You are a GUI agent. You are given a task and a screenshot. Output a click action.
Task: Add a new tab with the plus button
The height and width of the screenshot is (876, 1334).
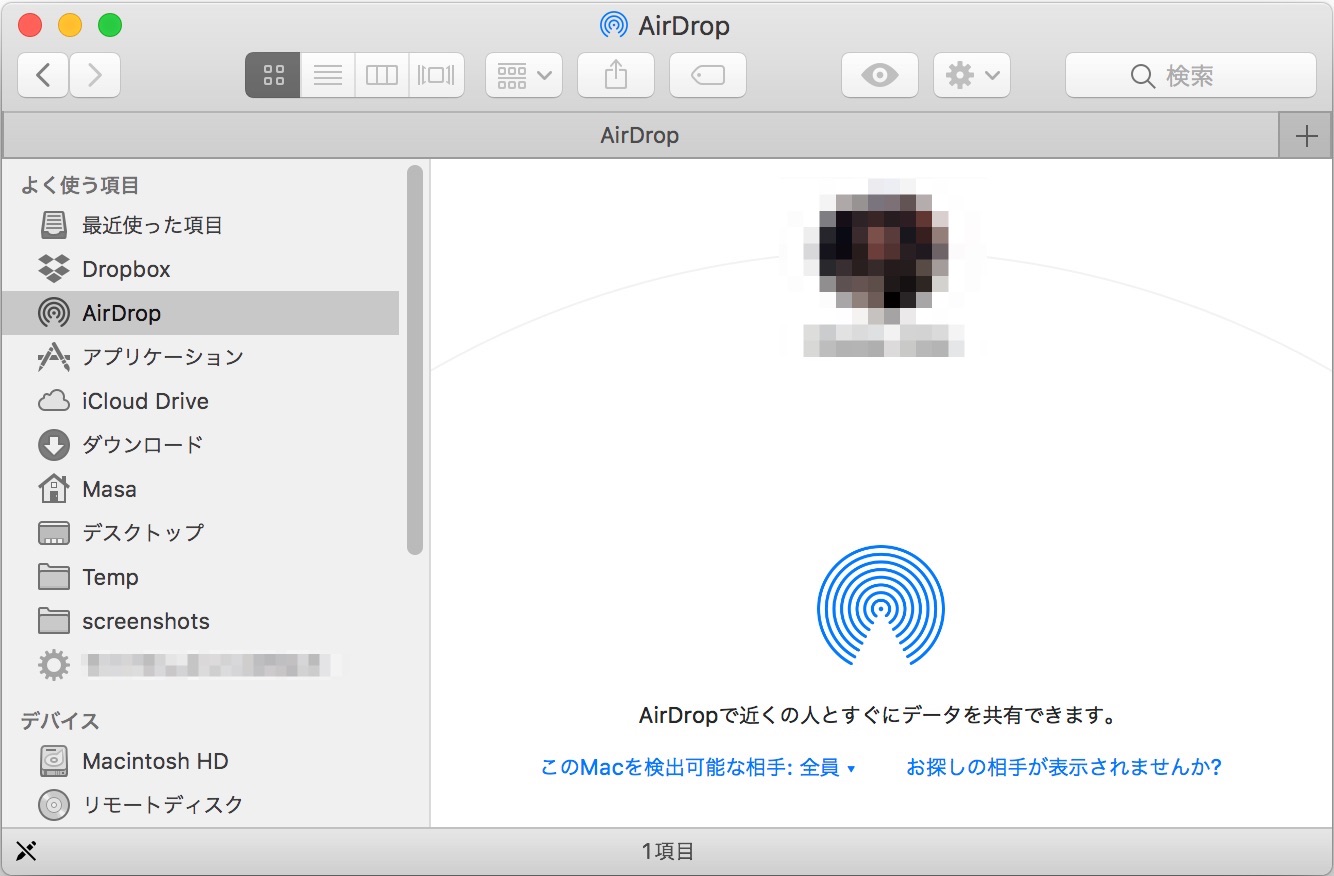click(1306, 136)
